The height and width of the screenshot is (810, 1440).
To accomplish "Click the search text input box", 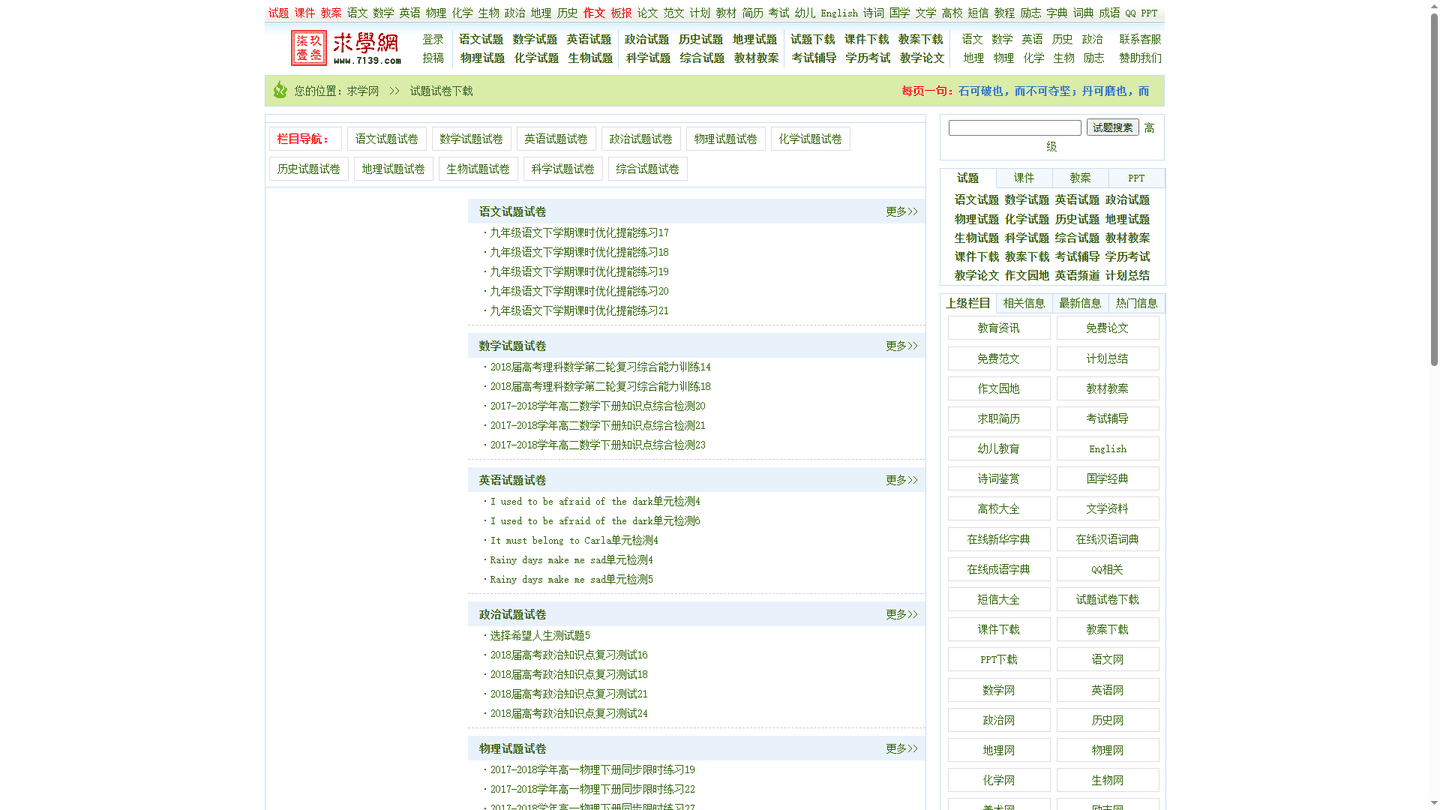I will 1015,128.
